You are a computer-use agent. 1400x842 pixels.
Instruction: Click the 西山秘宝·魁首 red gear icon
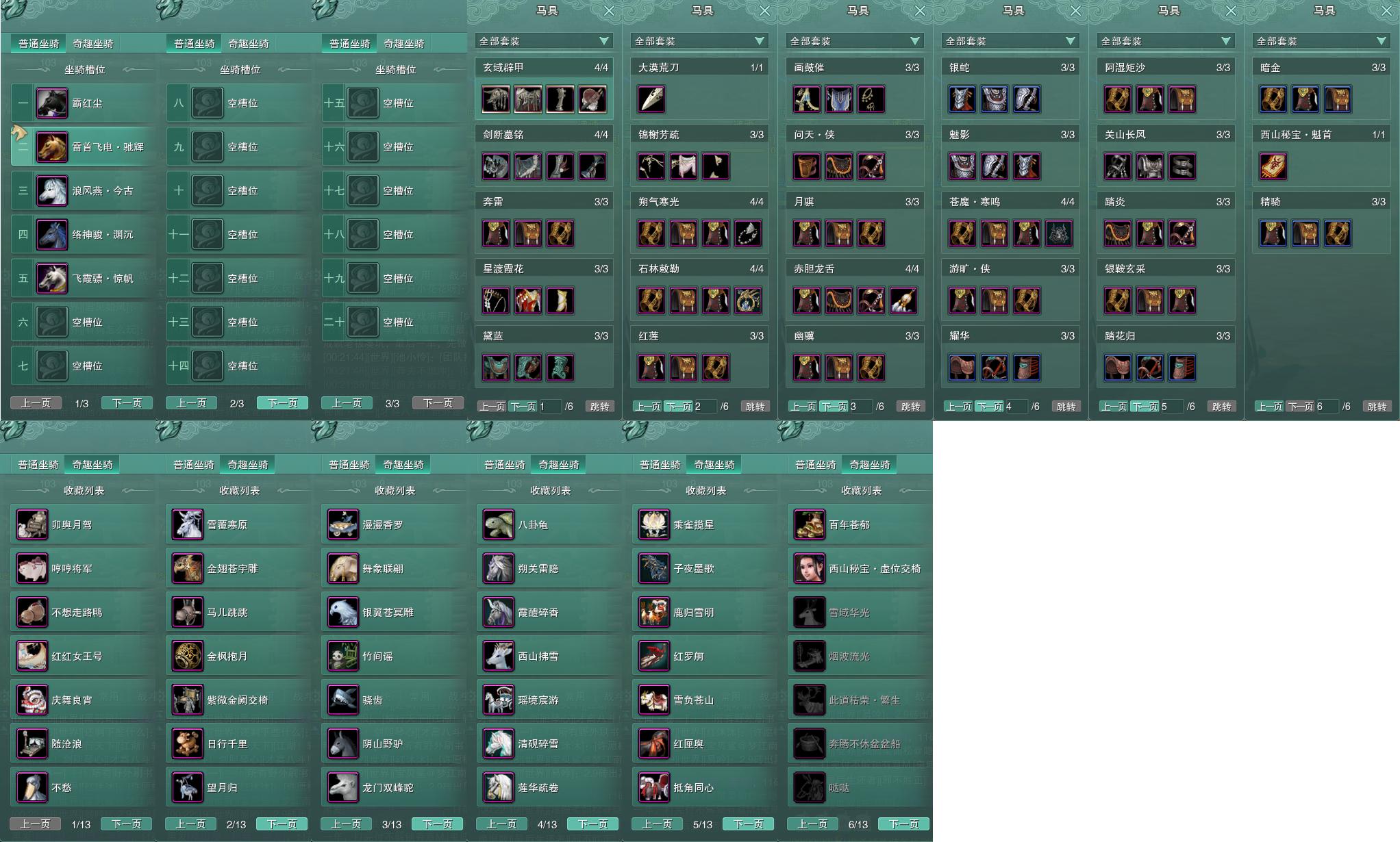tap(1273, 166)
